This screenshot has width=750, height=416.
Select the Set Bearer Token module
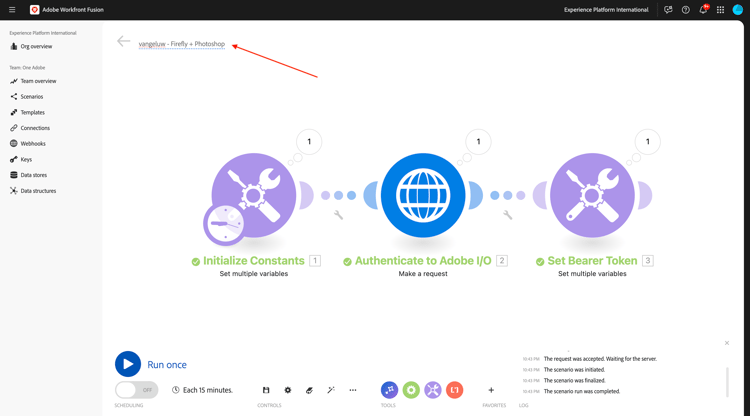[x=592, y=195]
